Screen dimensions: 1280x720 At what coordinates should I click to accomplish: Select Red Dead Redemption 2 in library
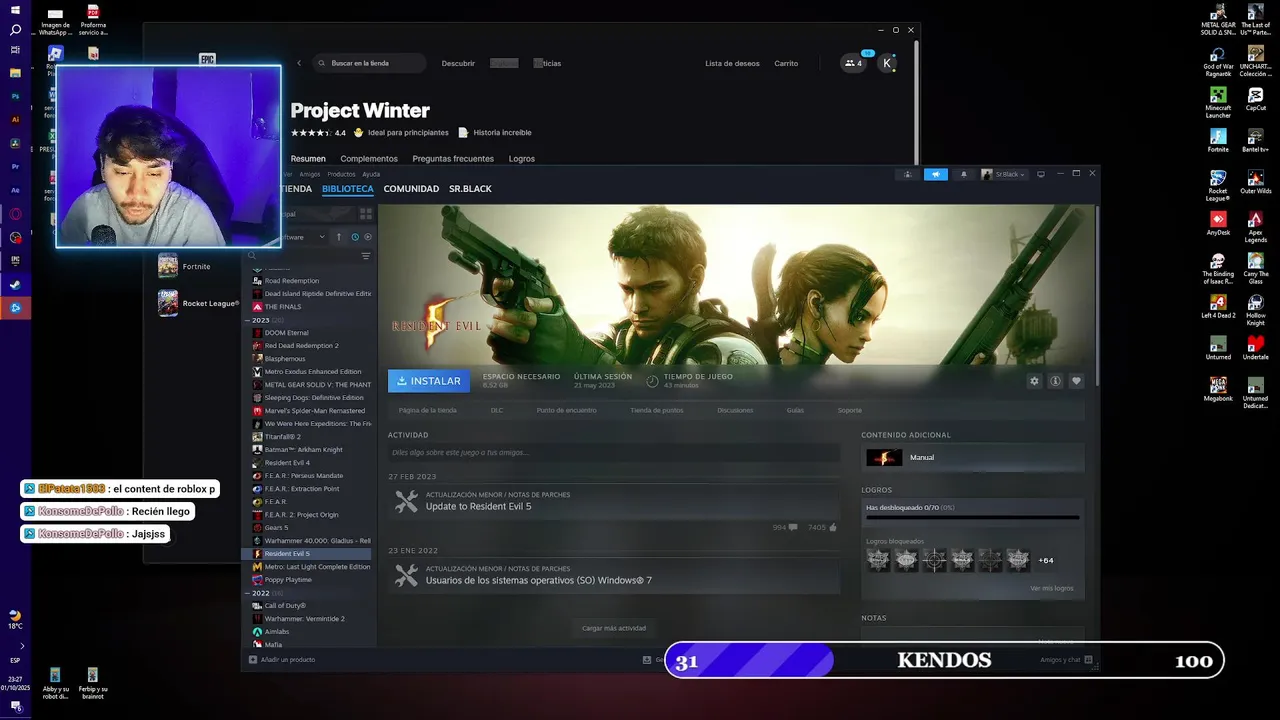(x=301, y=346)
